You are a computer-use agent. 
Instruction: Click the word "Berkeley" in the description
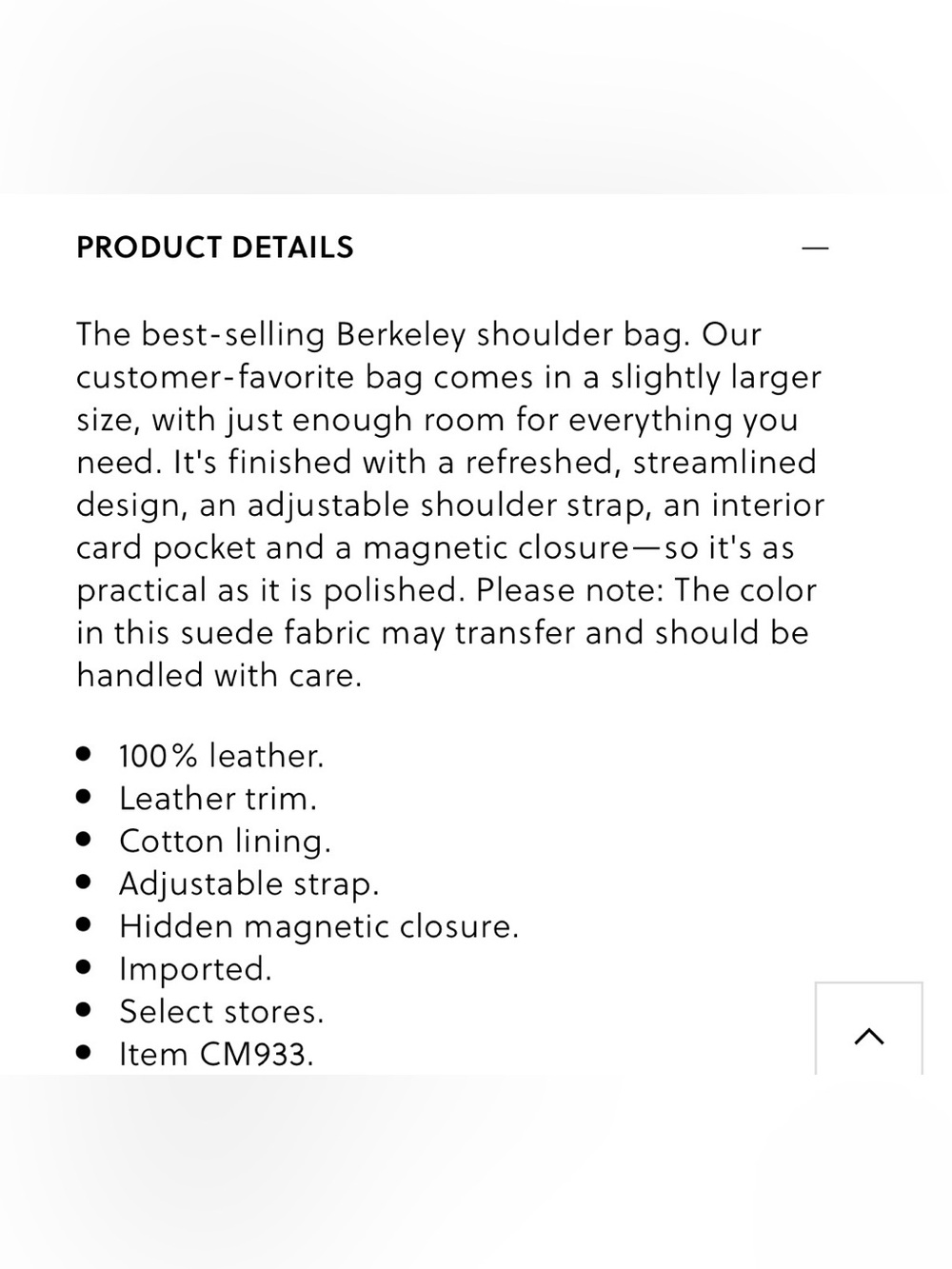tap(401, 335)
